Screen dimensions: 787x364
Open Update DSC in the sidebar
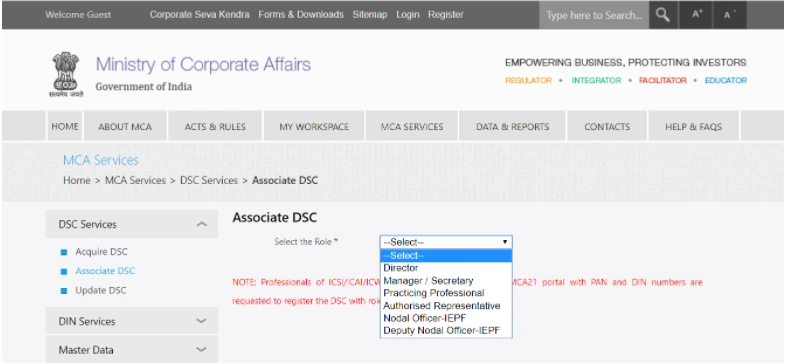[100, 291]
